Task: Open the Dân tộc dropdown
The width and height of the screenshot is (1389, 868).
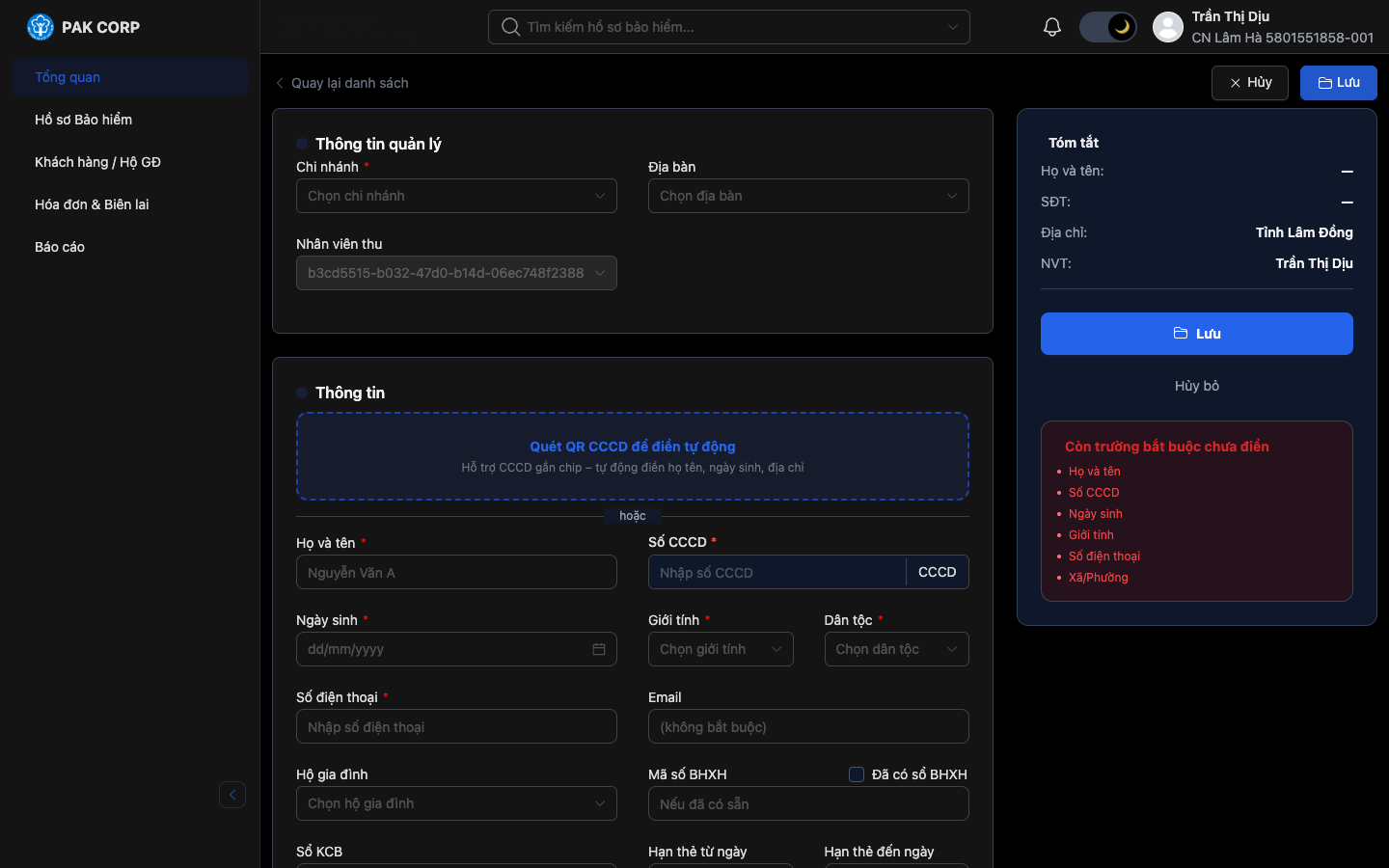Action: [896, 649]
